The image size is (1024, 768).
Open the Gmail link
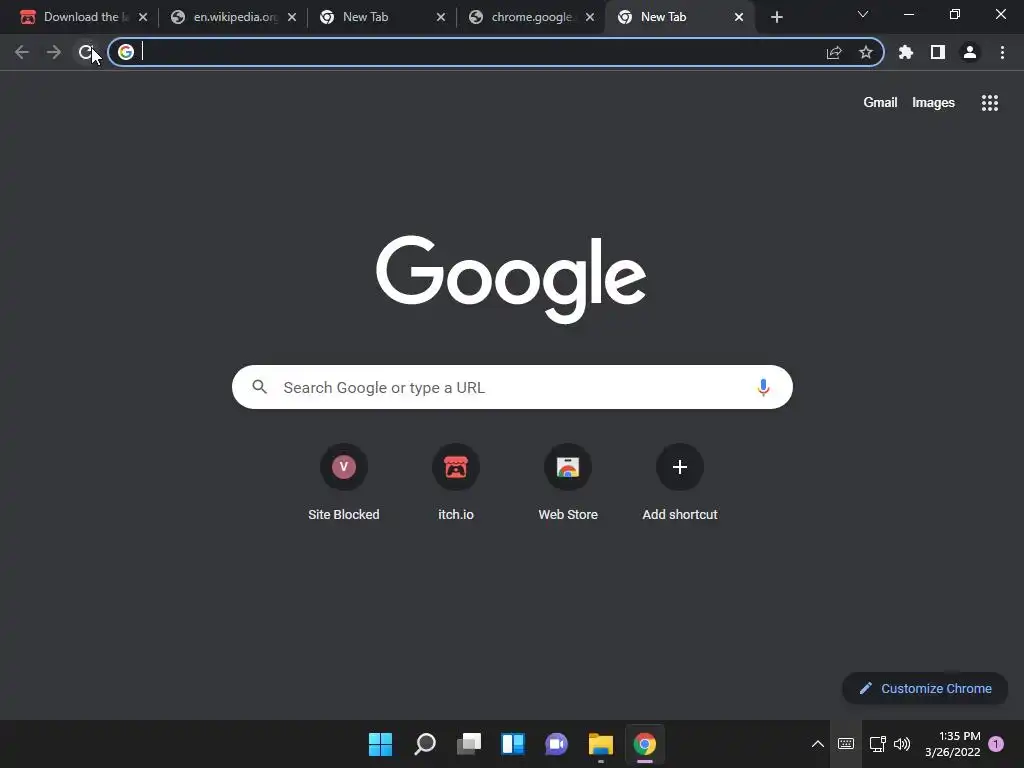(880, 103)
